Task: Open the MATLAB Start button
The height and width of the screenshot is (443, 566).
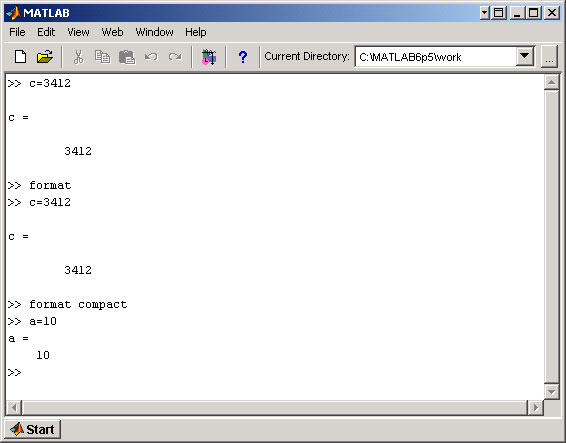Action: pyautogui.click(x=32, y=429)
